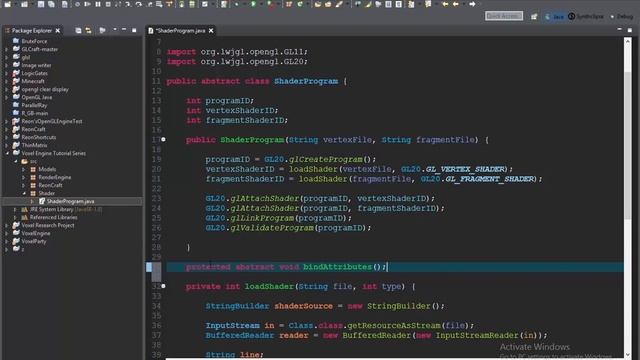
Task: Click the Resume debug toolbar icon
Action: click(87, 4)
